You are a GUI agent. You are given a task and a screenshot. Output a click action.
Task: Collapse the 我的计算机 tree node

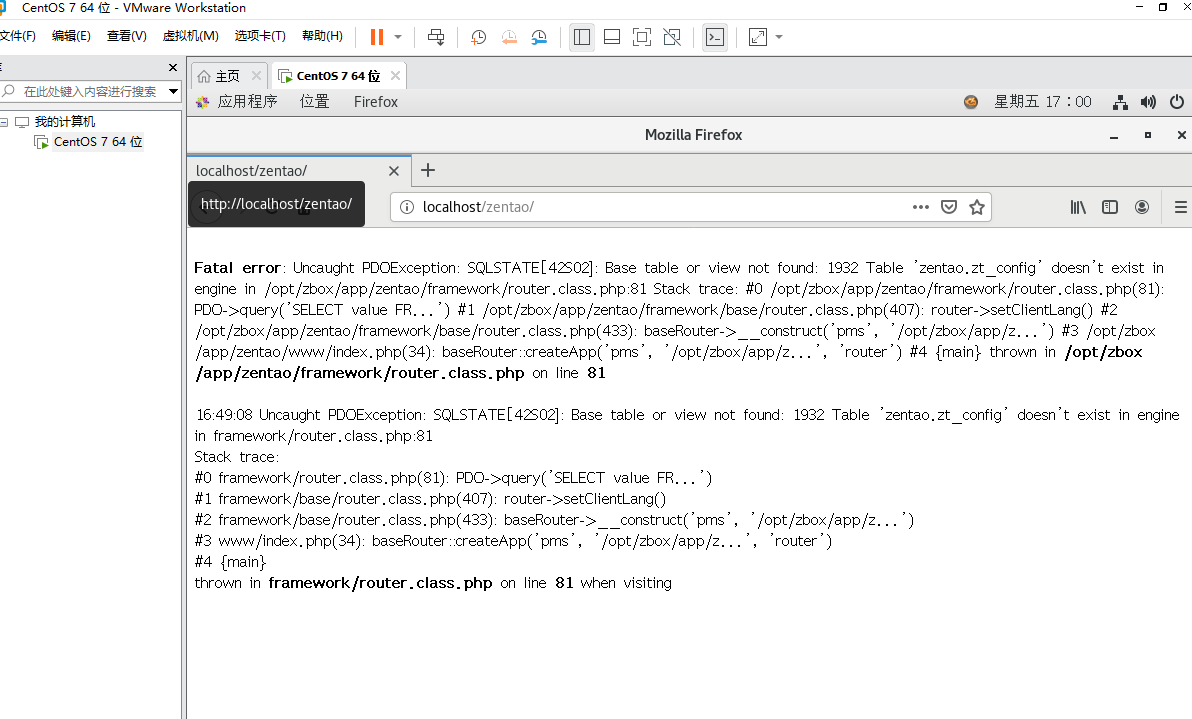[x=4, y=122]
